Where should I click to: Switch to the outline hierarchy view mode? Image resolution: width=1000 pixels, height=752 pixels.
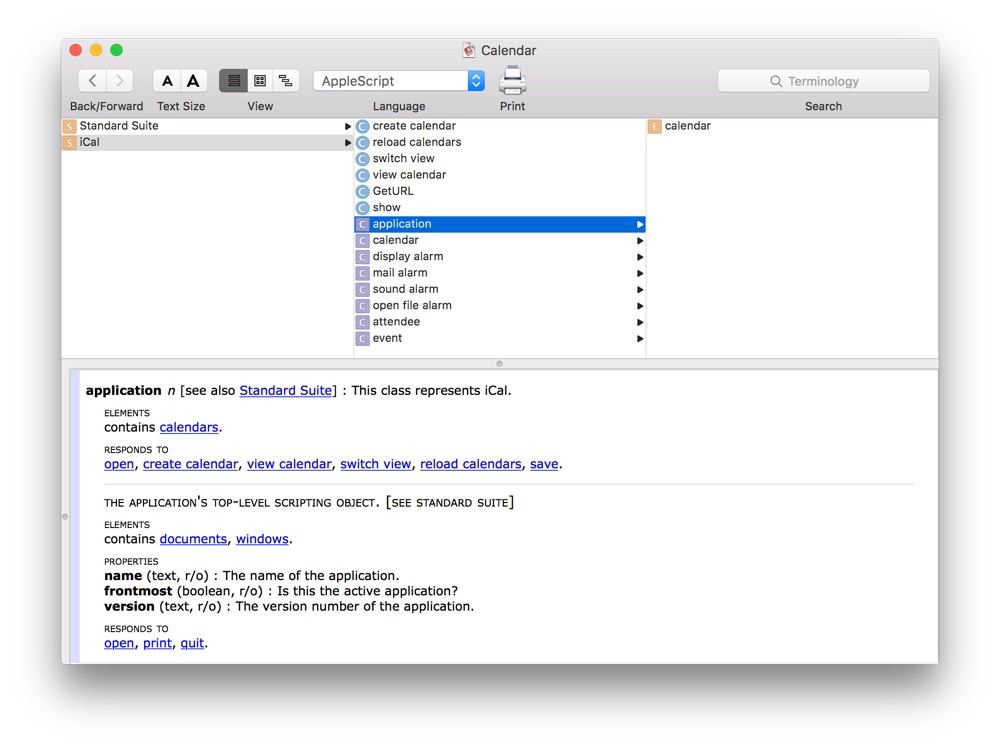pyautogui.click(x=286, y=81)
